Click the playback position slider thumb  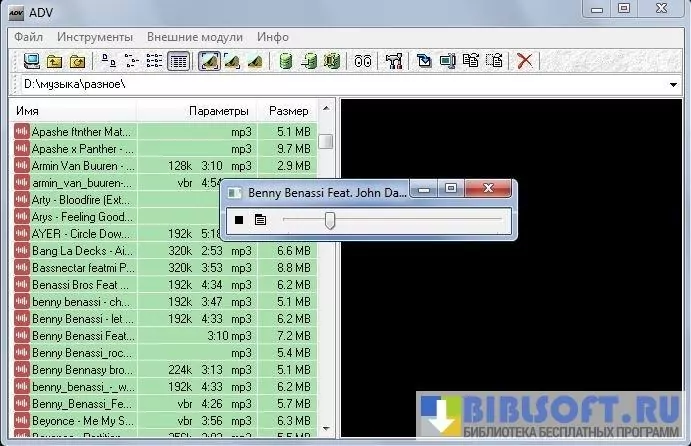[329, 220]
